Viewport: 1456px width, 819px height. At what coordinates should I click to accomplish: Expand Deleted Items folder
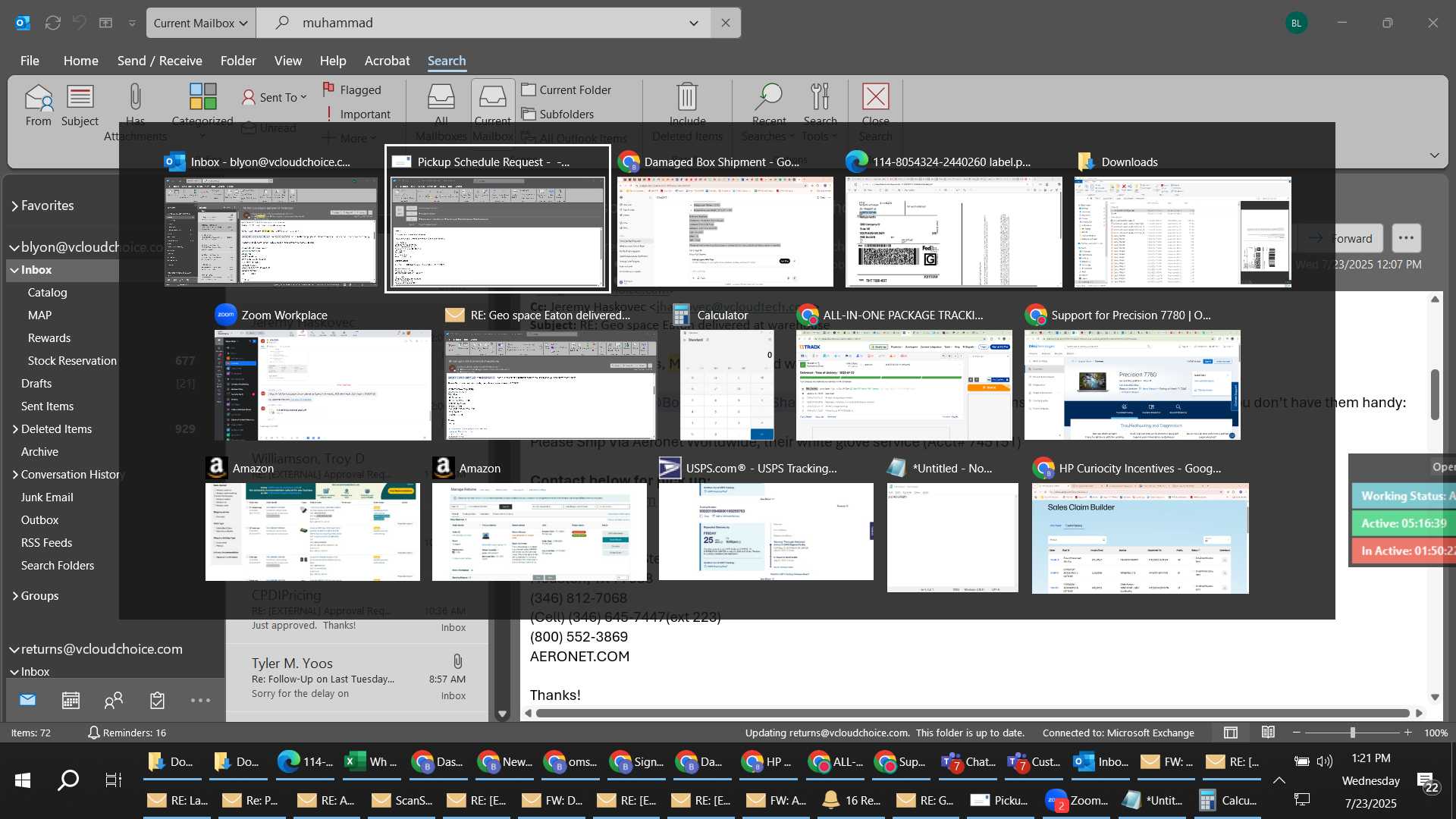point(14,429)
